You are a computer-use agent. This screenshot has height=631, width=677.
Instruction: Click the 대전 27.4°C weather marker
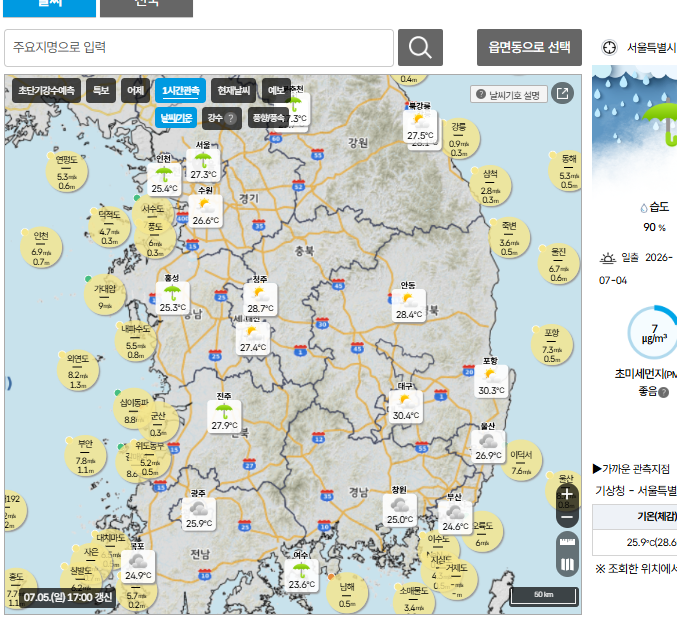(x=253, y=339)
